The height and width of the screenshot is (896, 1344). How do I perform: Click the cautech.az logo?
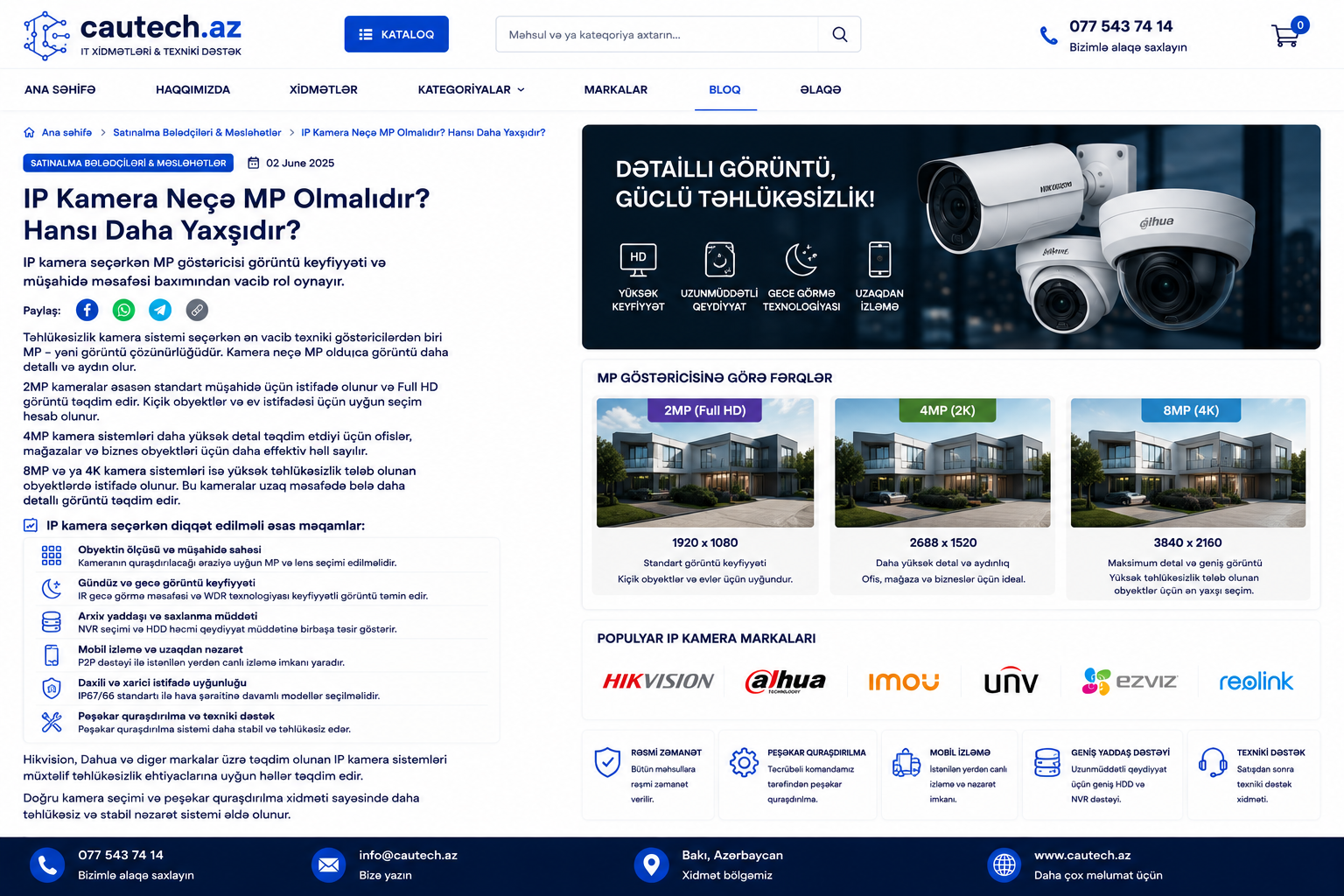coord(132,35)
